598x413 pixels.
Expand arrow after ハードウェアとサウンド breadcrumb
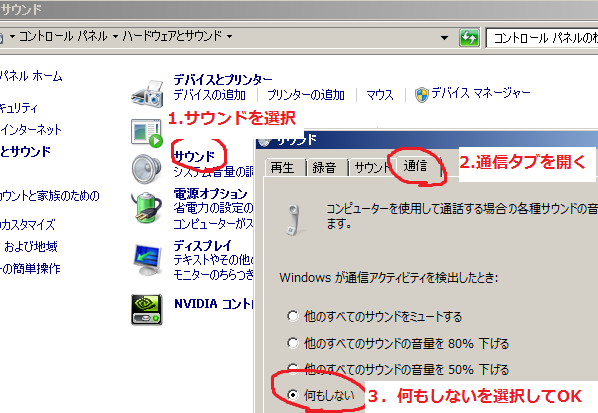tap(230, 37)
